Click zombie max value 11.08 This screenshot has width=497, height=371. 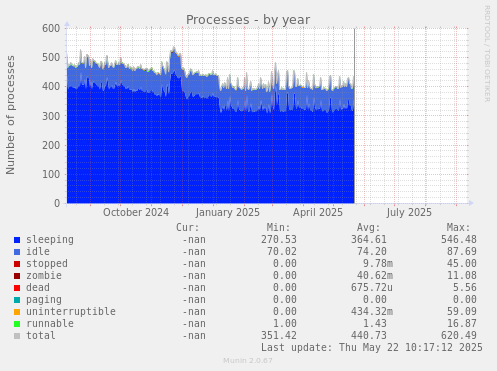462,276
